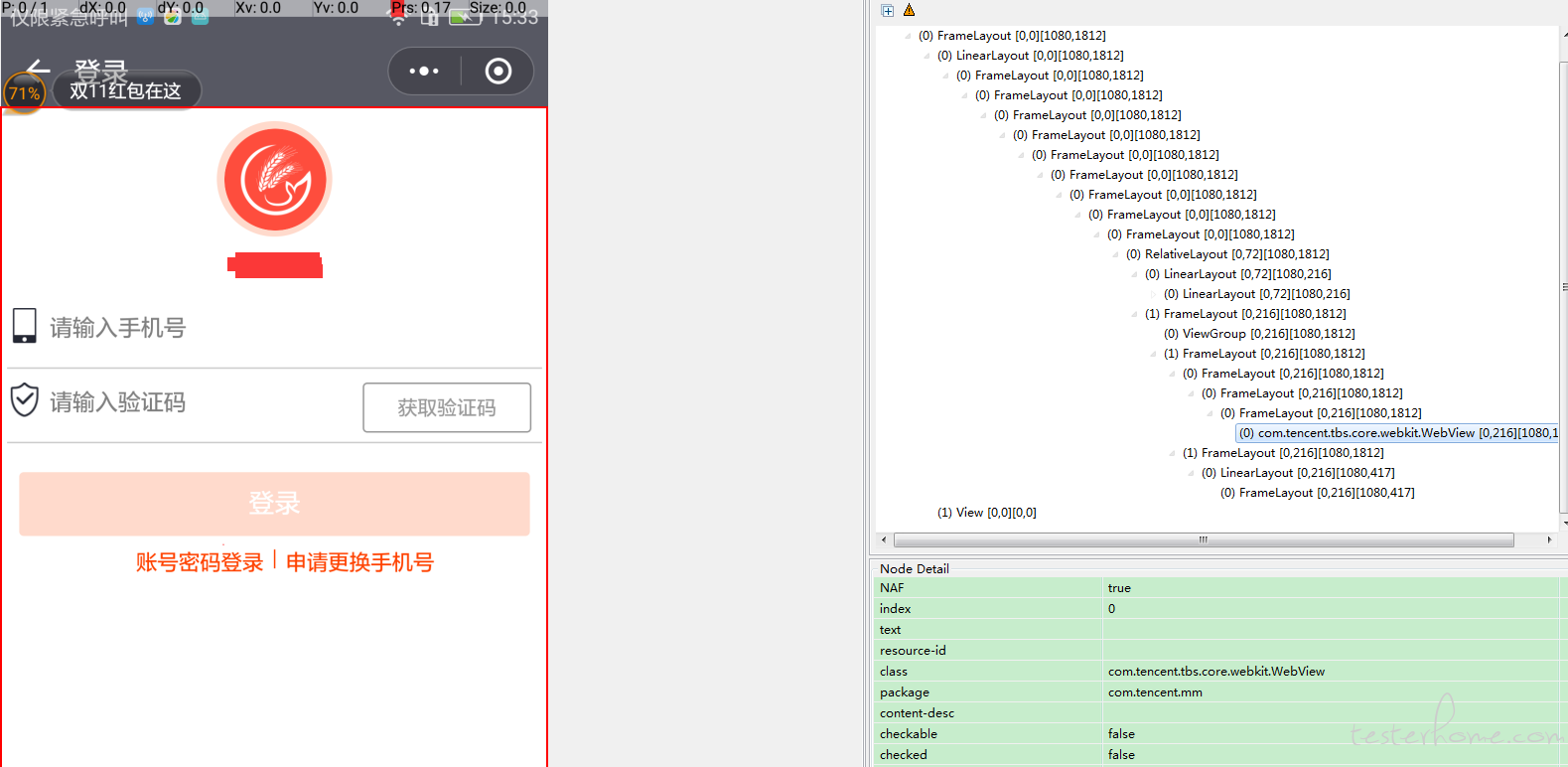1568x767 pixels.
Task: Toggle the NAF nodes warning icon
Action: coord(909,11)
